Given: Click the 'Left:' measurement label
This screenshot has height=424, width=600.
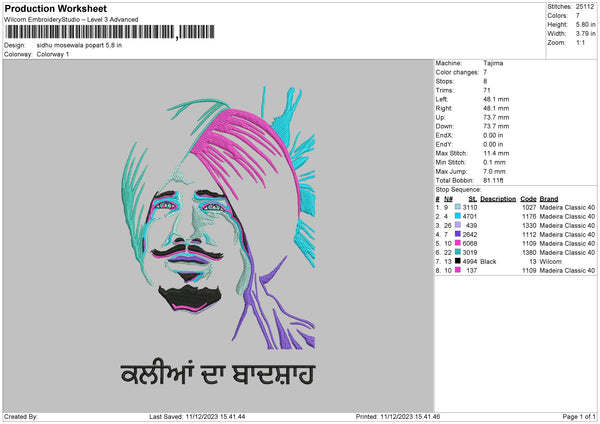Looking at the screenshot, I should pos(441,99).
